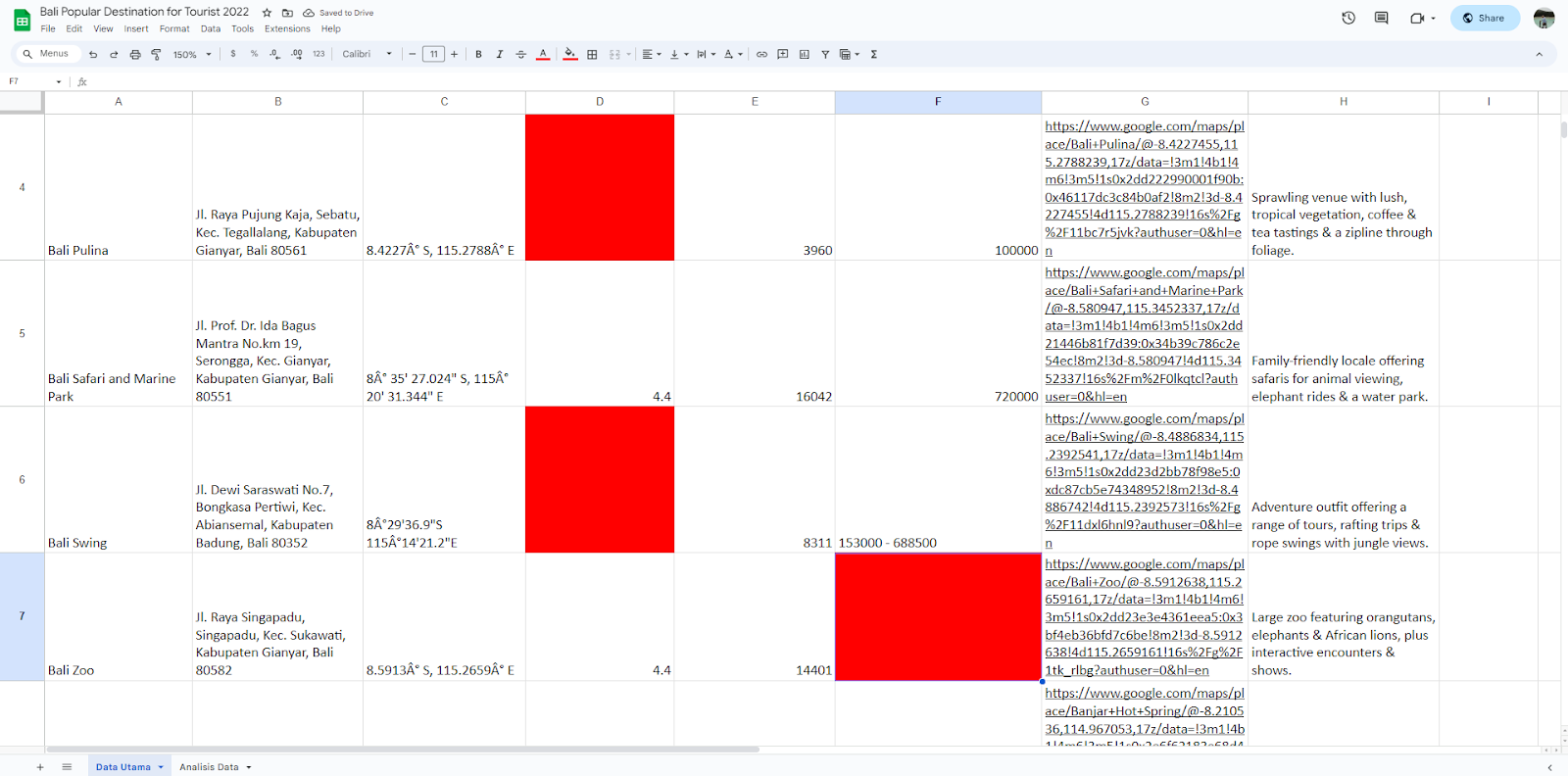Open the Format menu
Image resolution: width=1568 pixels, height=776 pixels.
pos(174,28)
